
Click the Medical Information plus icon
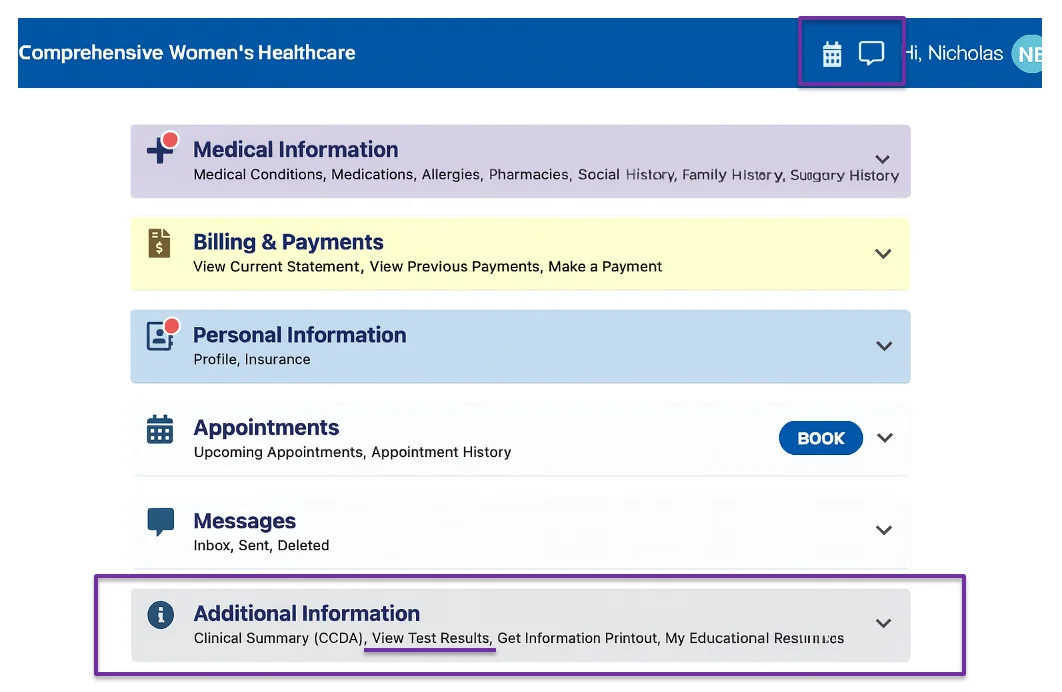pos(160,150)
